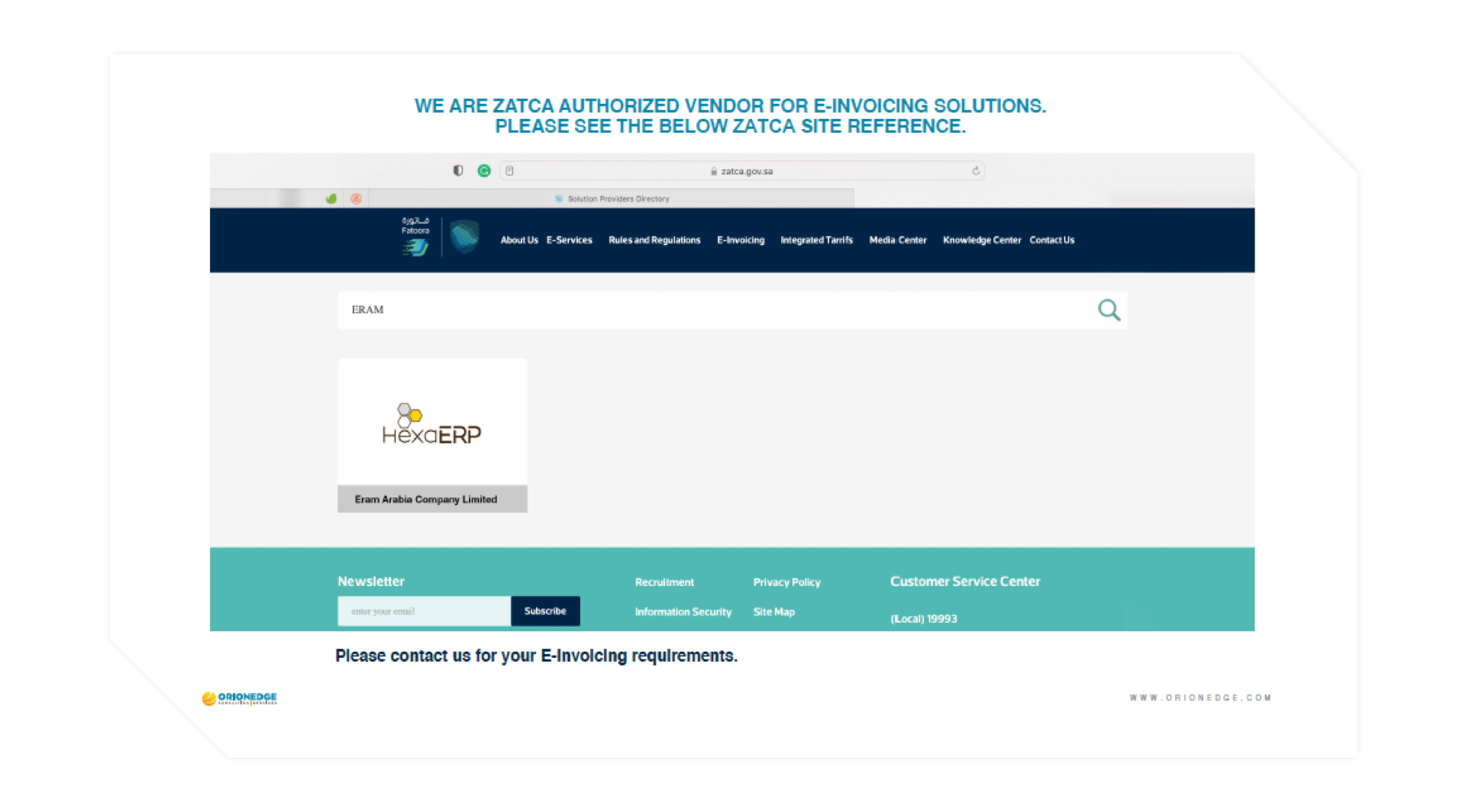Click the privacy shield icon in browser toolbar
Screen dimensions: 1466x812
point(458,171)
